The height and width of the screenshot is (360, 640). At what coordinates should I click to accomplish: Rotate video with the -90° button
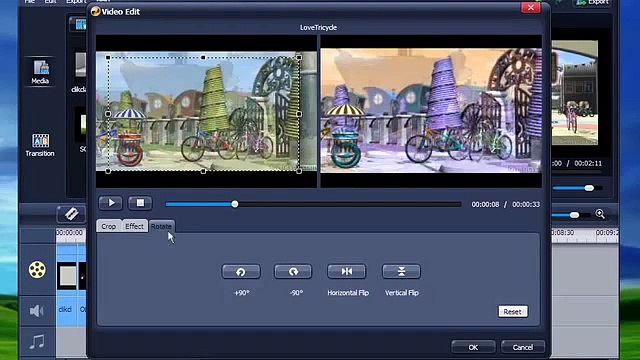(x=293, y=272)
